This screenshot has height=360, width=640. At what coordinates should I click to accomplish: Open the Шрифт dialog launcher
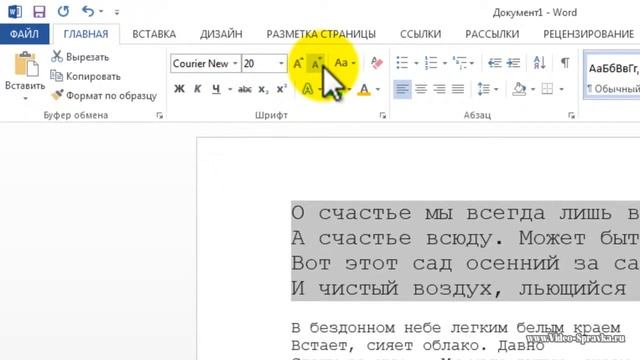click(x=382, y=116)
